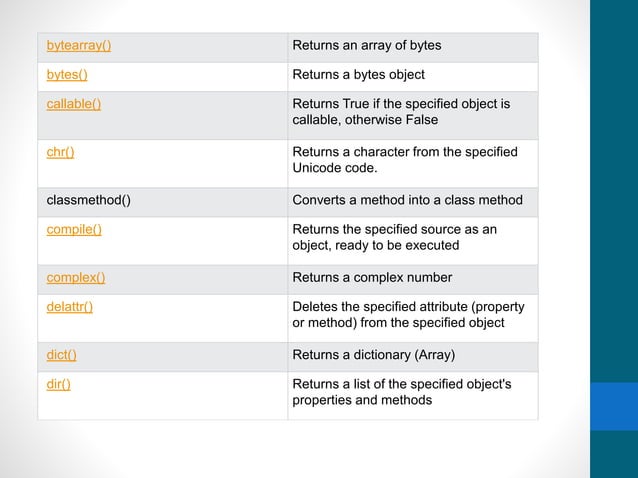
Task: Select the 'Returns a character from the specified Unicode code' text
Action: [x=404, y=160]
